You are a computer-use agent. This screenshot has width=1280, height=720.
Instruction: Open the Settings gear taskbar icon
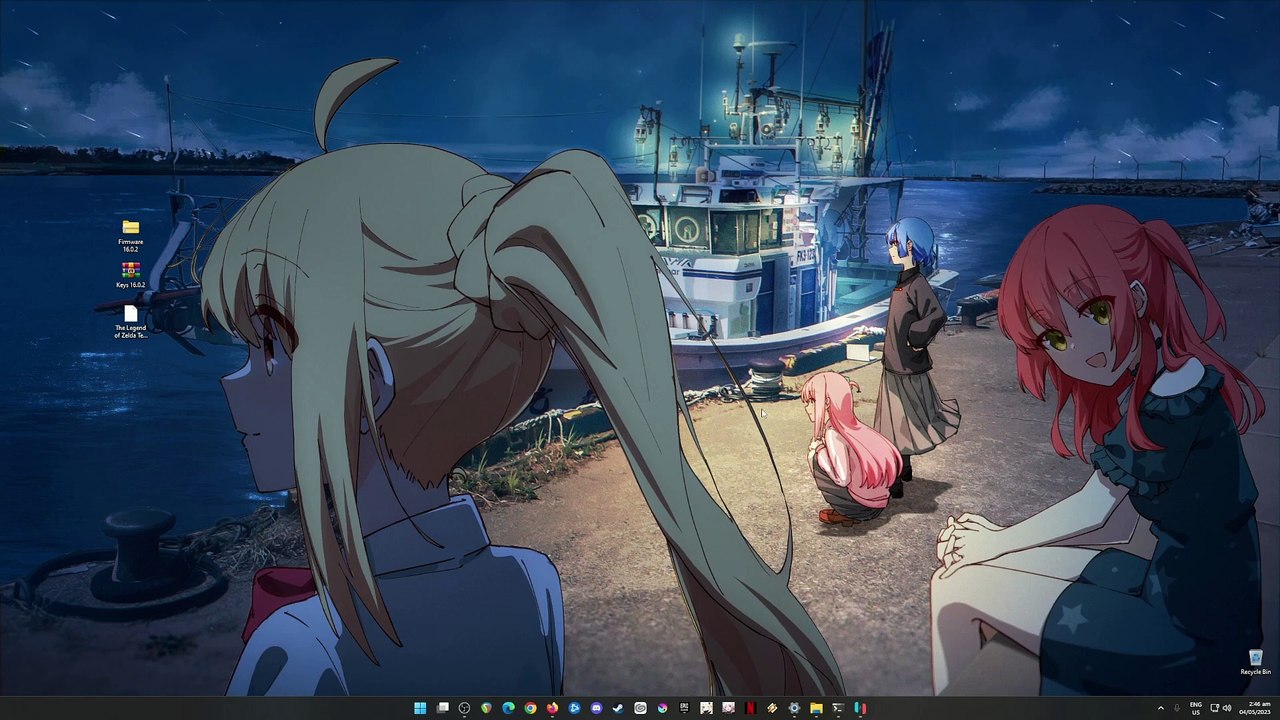(794, 708)
